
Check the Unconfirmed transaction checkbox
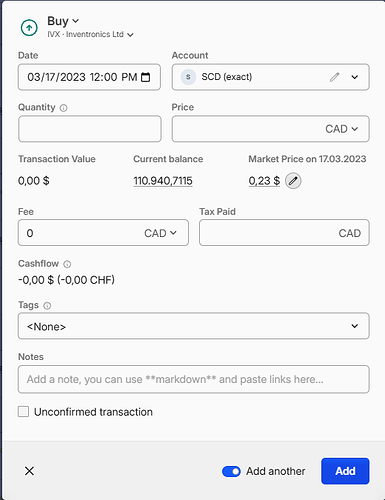[x=23, y=412]
